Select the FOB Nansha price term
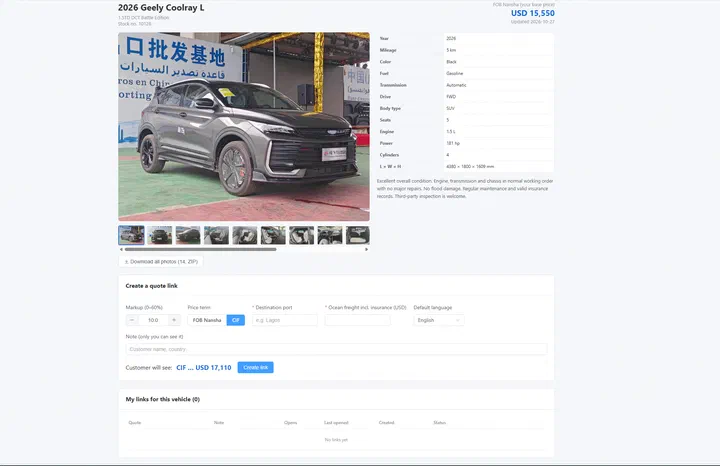This screenshot has width=720, height=466. point(207,320)
